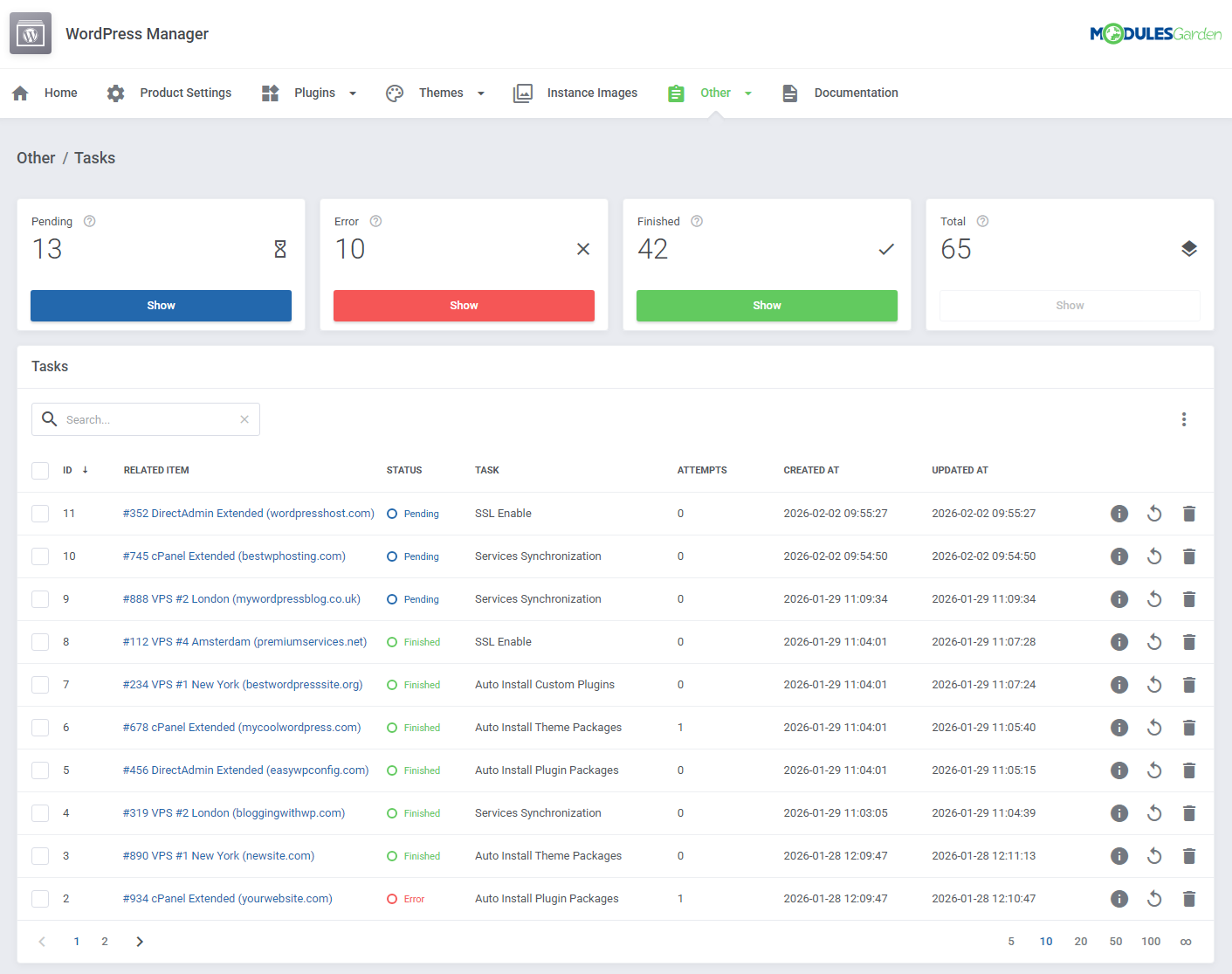Click the retry icon on task 2
Screen dimensions: 1232x974
point(1154,898)
